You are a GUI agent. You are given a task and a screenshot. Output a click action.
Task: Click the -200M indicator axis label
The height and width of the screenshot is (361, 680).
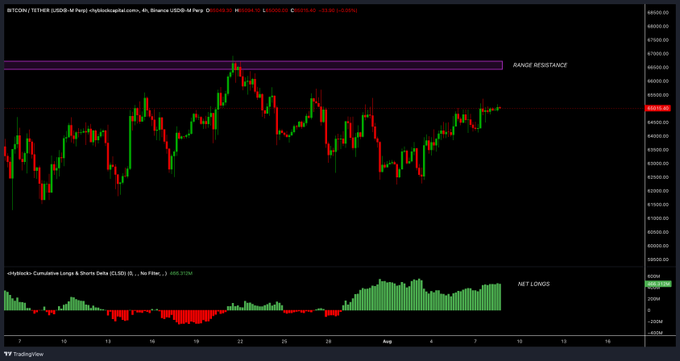pyautogui.click(x=654, y=322)
